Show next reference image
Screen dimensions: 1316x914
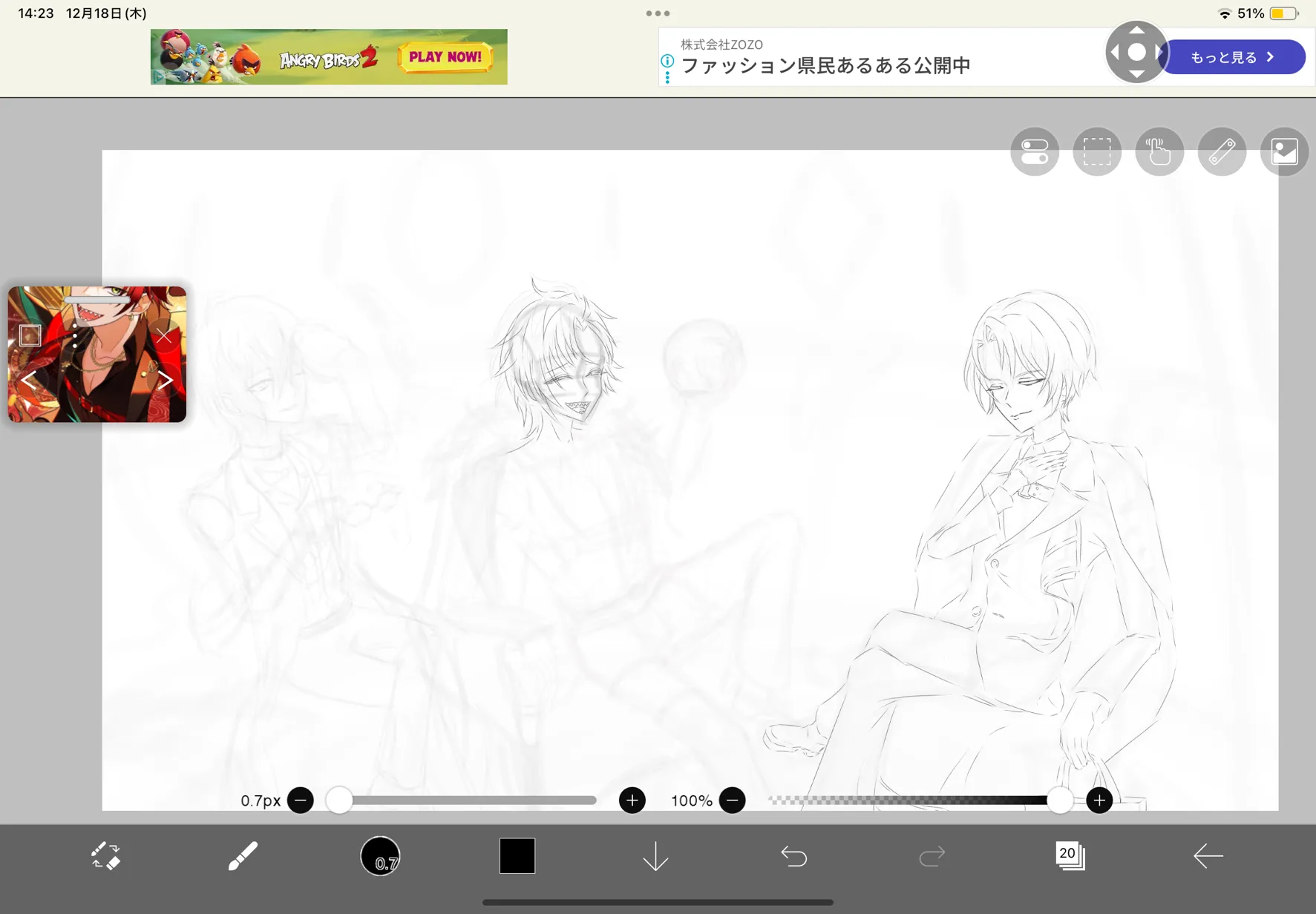(x=165, y=381)
